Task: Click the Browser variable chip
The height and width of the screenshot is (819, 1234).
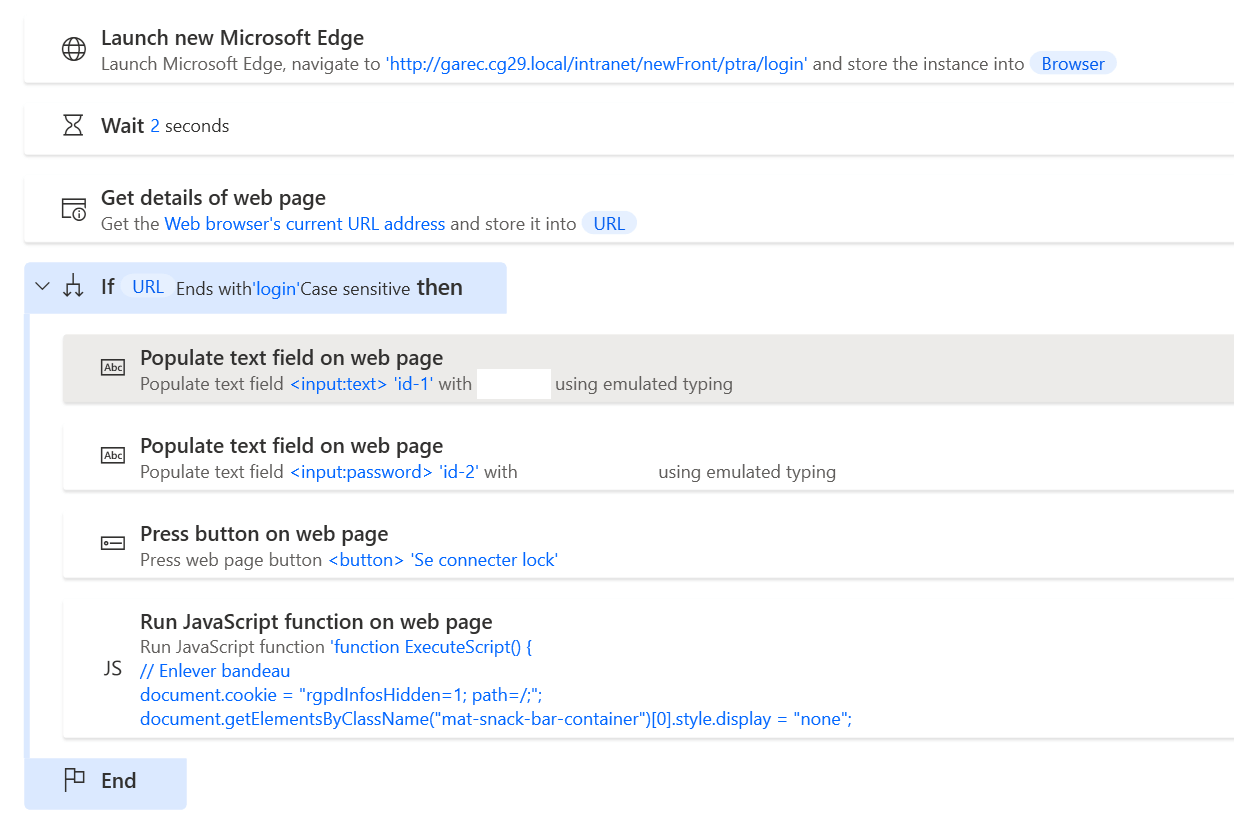Action: tap(1072, 64)
